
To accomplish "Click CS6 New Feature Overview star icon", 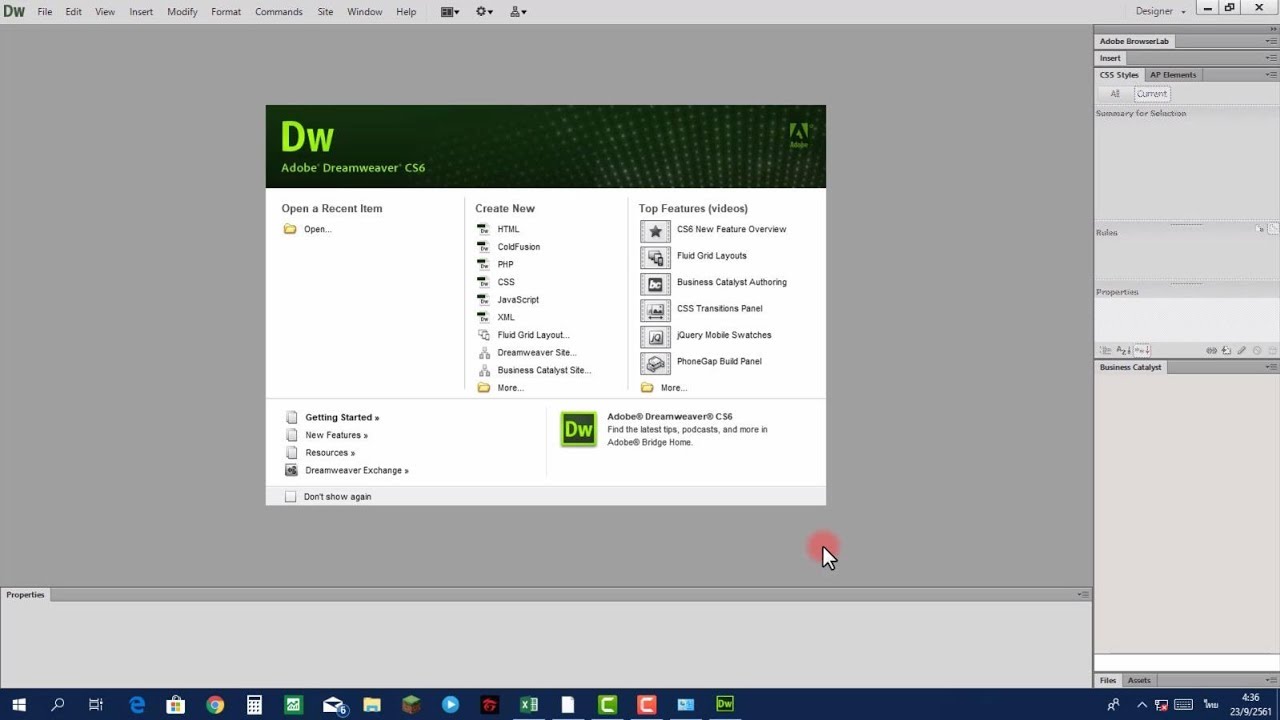I will click(x=655, y=230).
